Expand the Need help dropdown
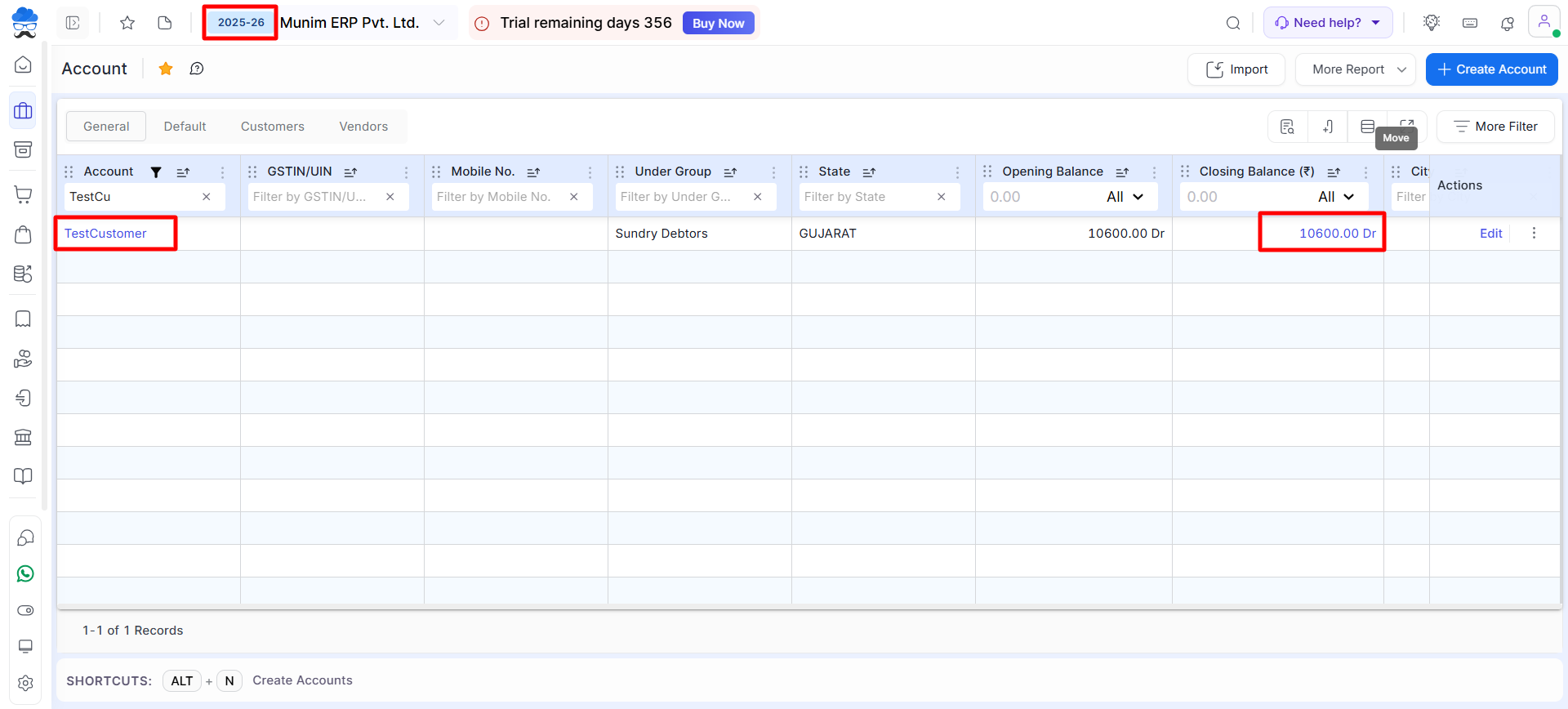The width and height of the screenshot is (1568, 709). (x=1327, y=23)
